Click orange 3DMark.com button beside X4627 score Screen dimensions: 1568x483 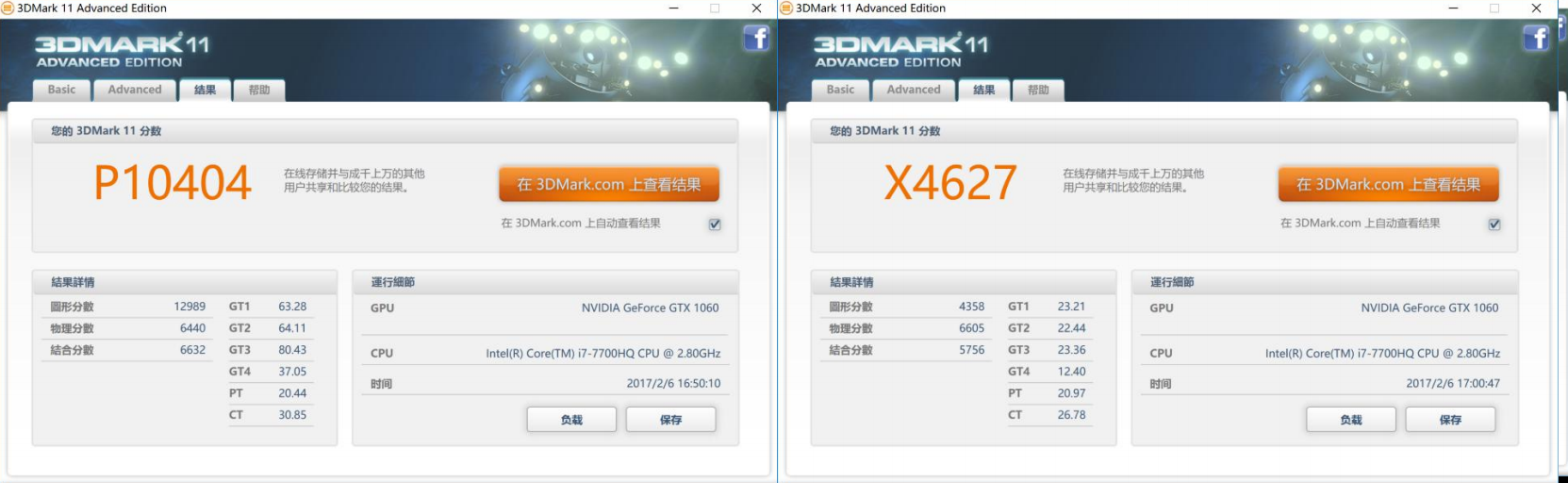tap(1388, 185)
